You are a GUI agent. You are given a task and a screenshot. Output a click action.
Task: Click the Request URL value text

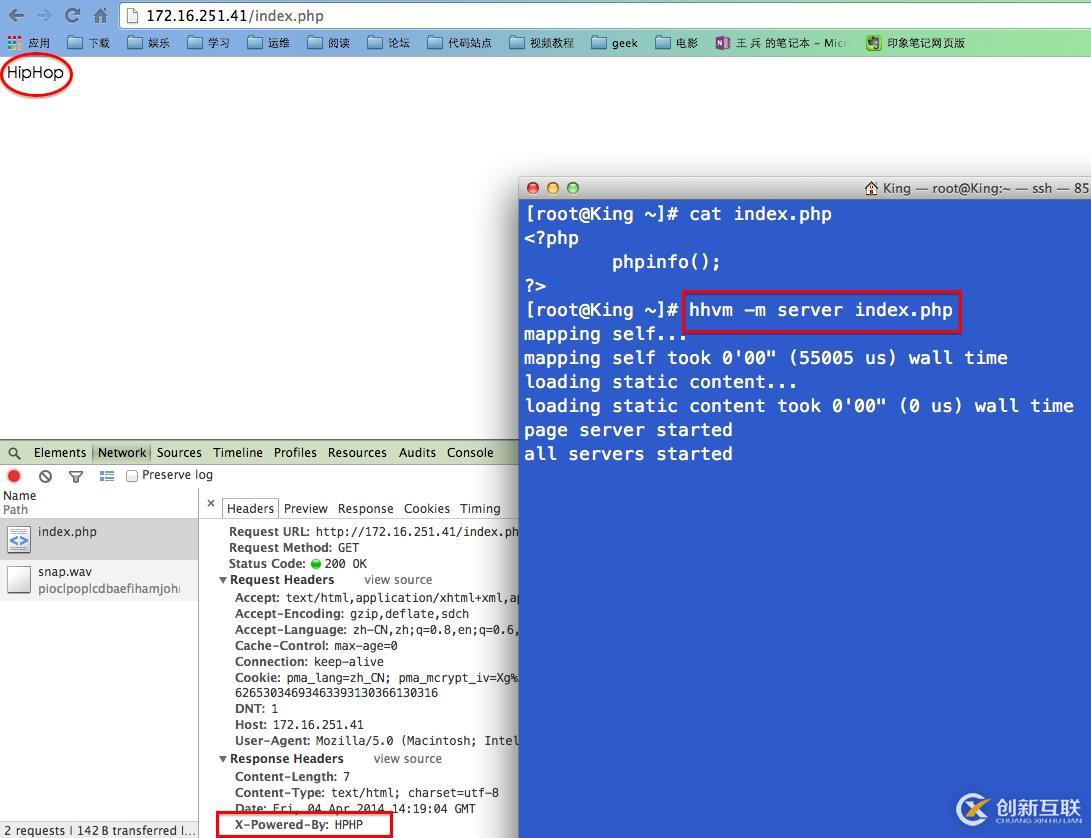pos(417,532)
